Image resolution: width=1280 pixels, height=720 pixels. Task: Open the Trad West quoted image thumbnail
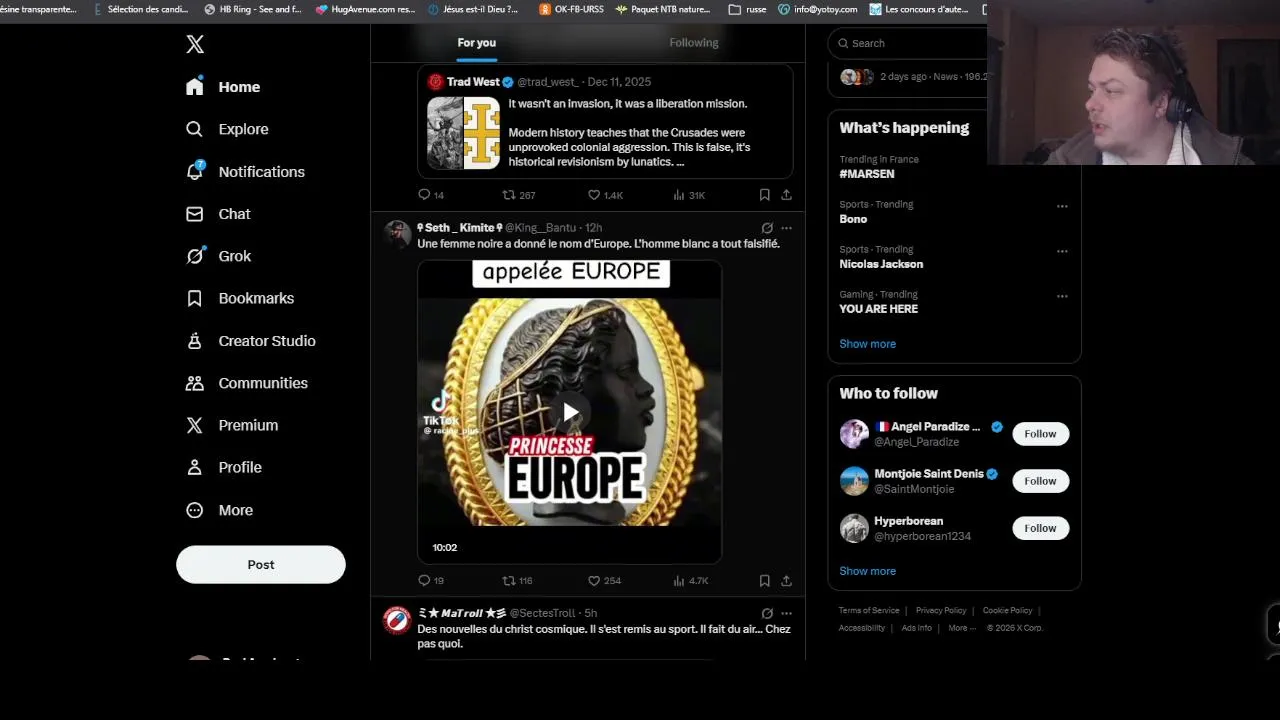tap(463, 133)
